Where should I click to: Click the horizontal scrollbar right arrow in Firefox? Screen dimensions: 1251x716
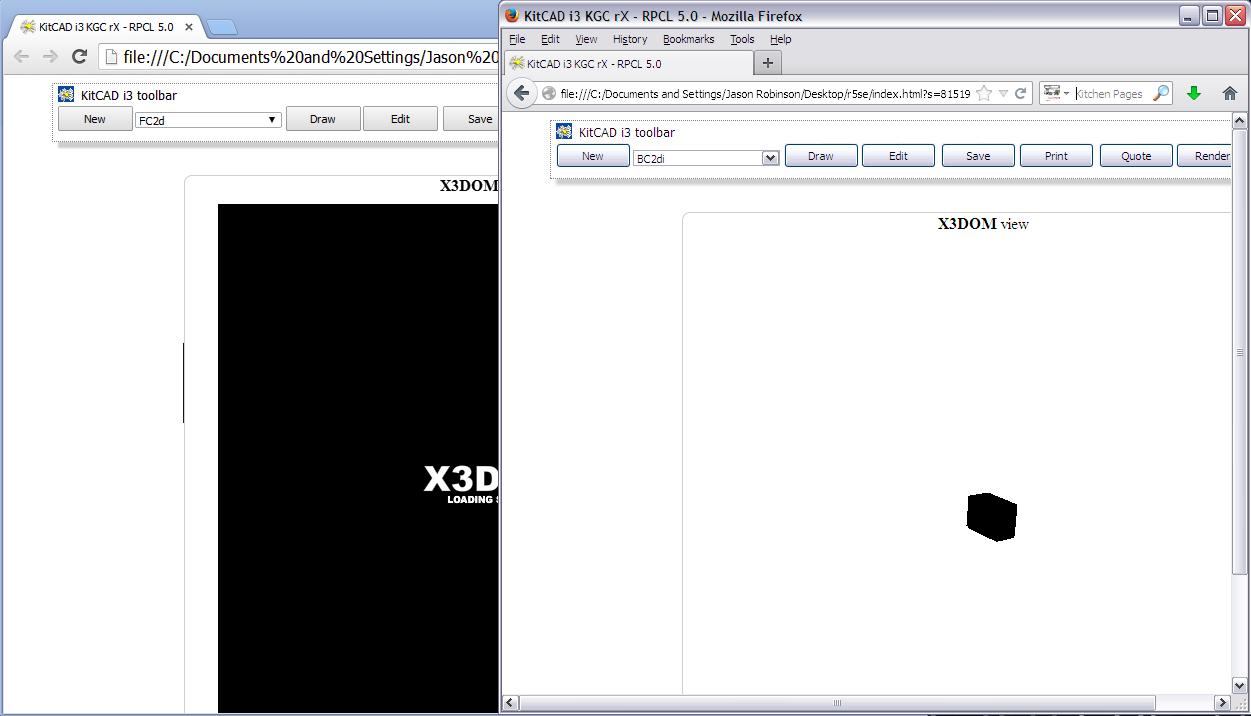(1222, 703)
